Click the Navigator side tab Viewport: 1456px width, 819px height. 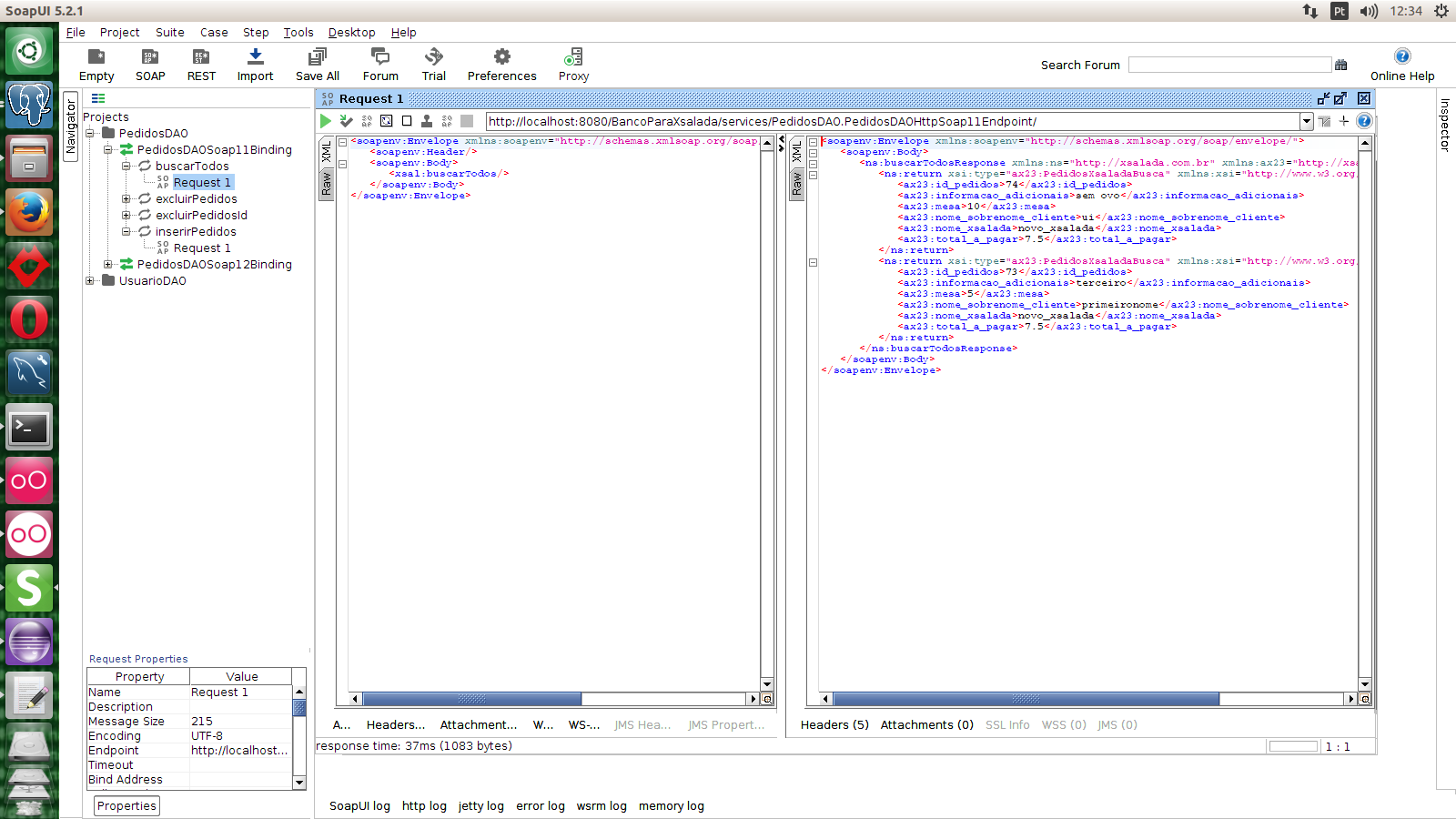pyautogui.click(x=70, y=126)
